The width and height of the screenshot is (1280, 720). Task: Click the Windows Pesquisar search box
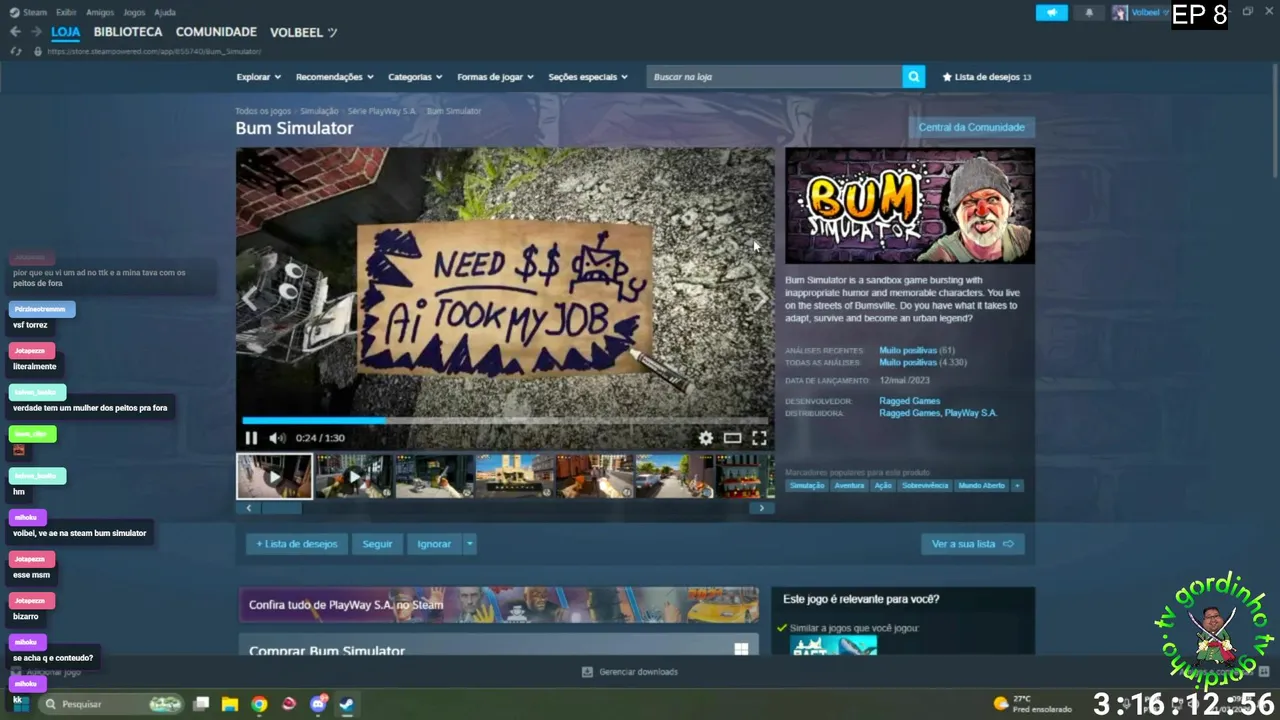(x=111, y=704)
